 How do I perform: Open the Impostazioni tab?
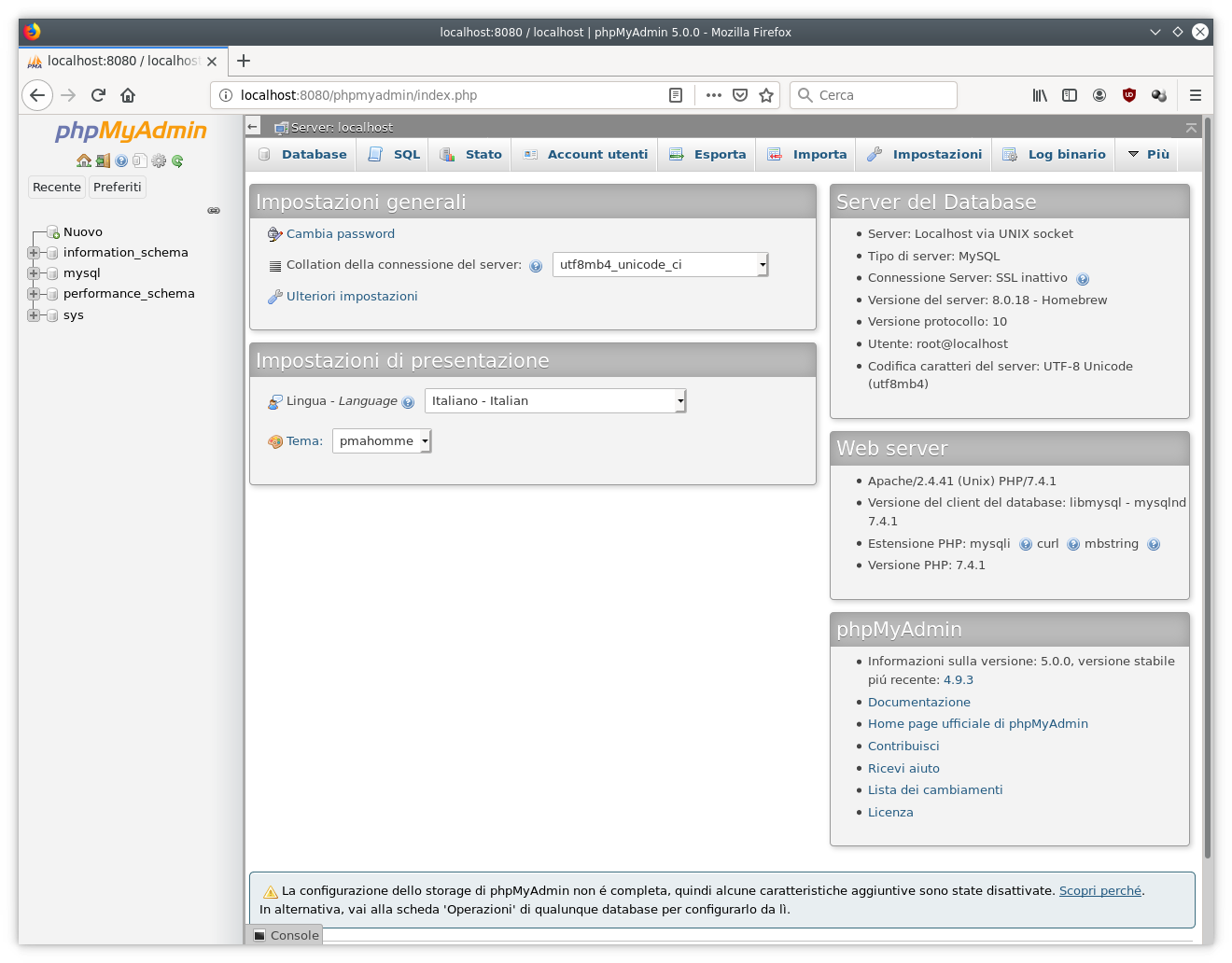924,155
